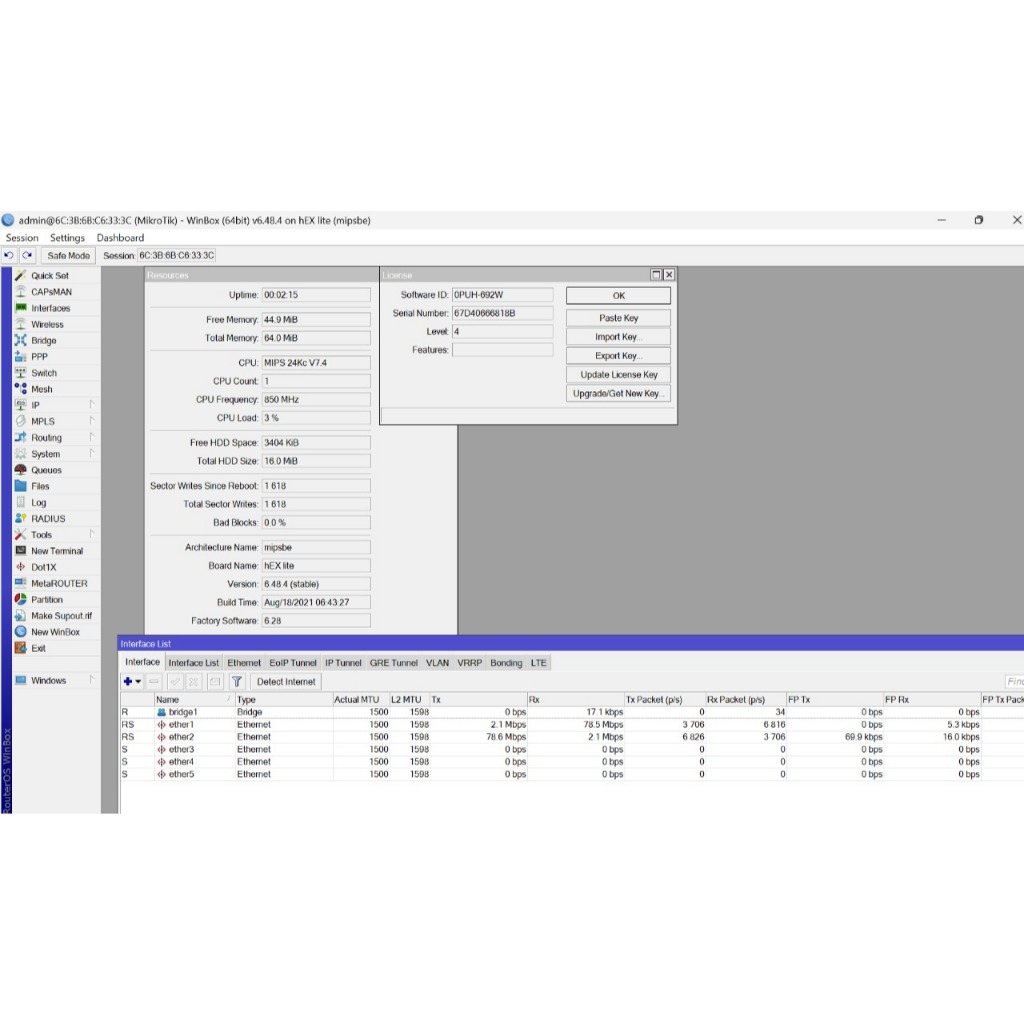Screen dimensions: 1024x1024
Task: Sort the table by the Name column header
Action: coord(190,700)
